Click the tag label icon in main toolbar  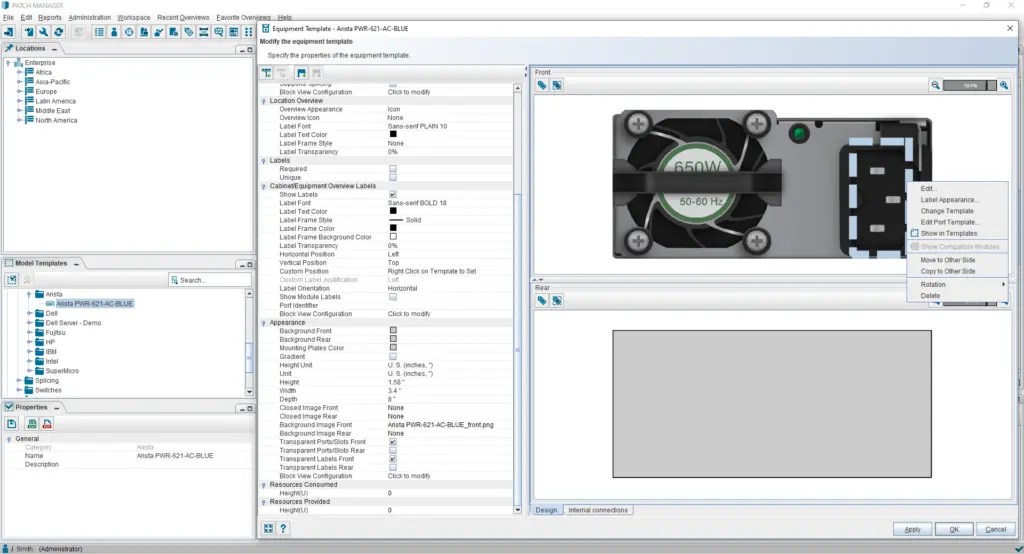(189, 31)
